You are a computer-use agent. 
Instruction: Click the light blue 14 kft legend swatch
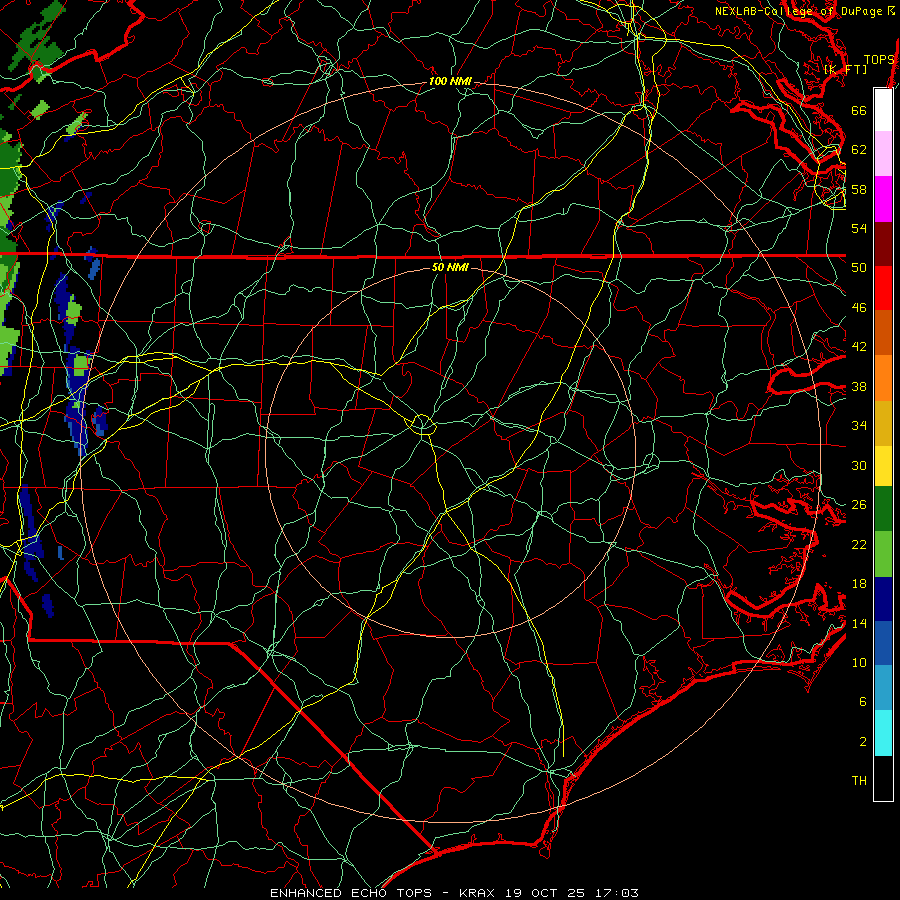883,688
